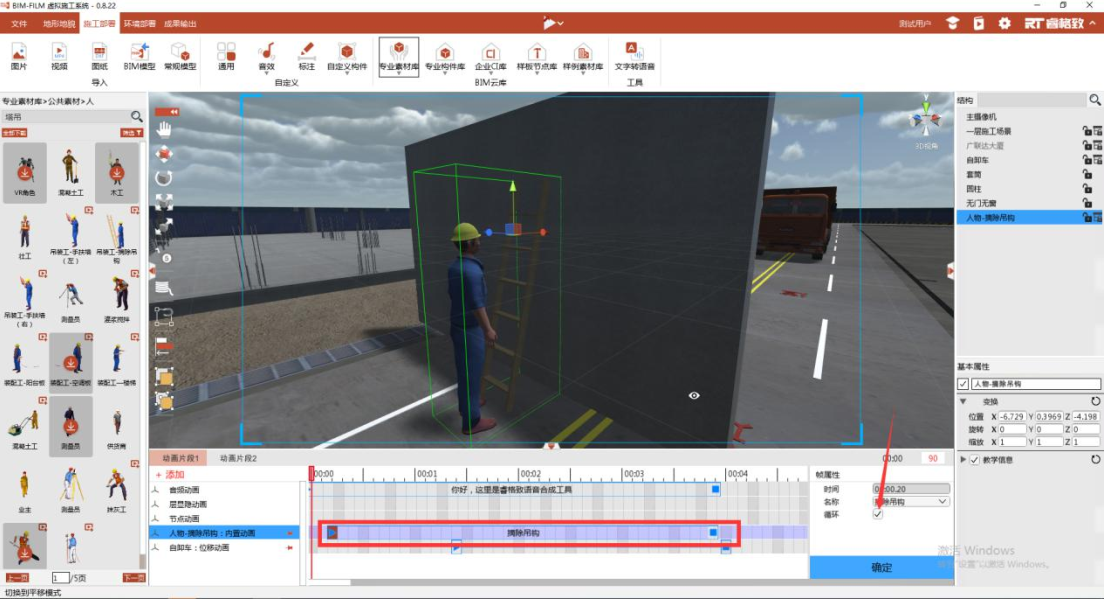Image resolution: width=1106 pixels, height=601 pixels.
Task: Select the rotate cube tool in viewport
Action: [164, 178]
